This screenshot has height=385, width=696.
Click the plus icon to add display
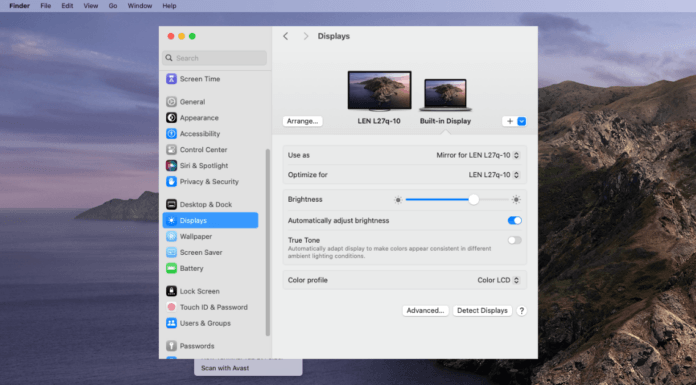[510, 121]
